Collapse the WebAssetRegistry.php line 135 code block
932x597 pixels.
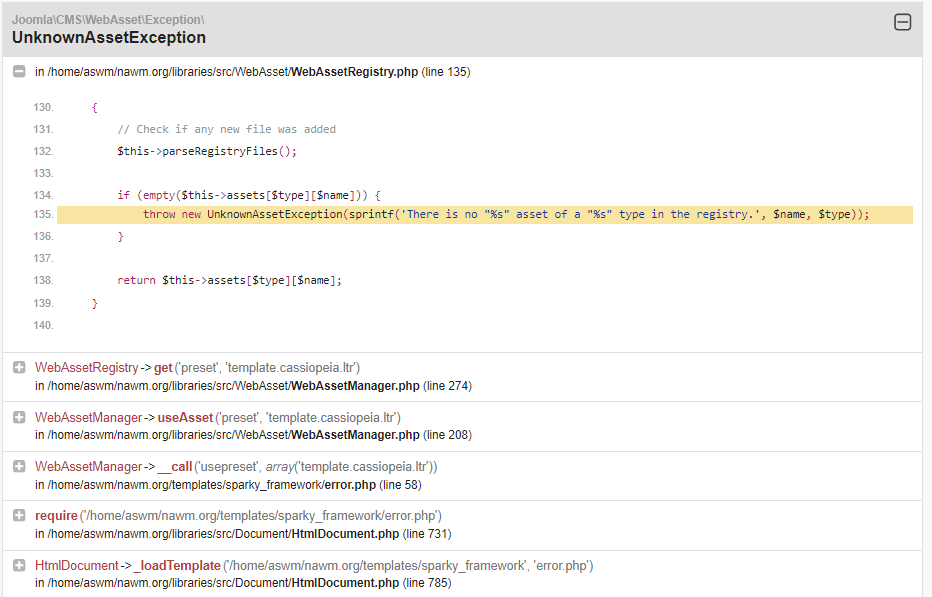click(x=19, y=71)
